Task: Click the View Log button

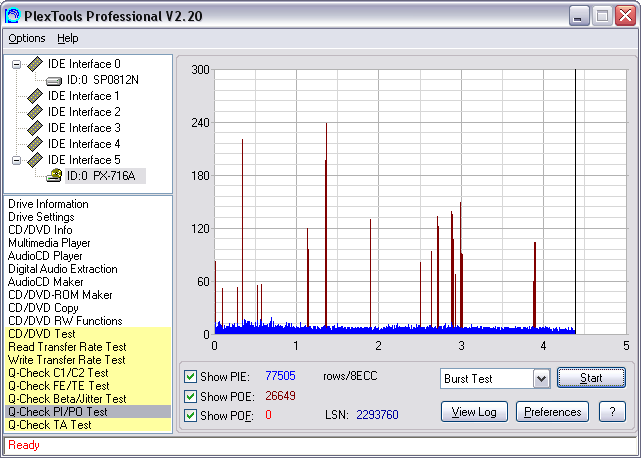Action: 474,412
